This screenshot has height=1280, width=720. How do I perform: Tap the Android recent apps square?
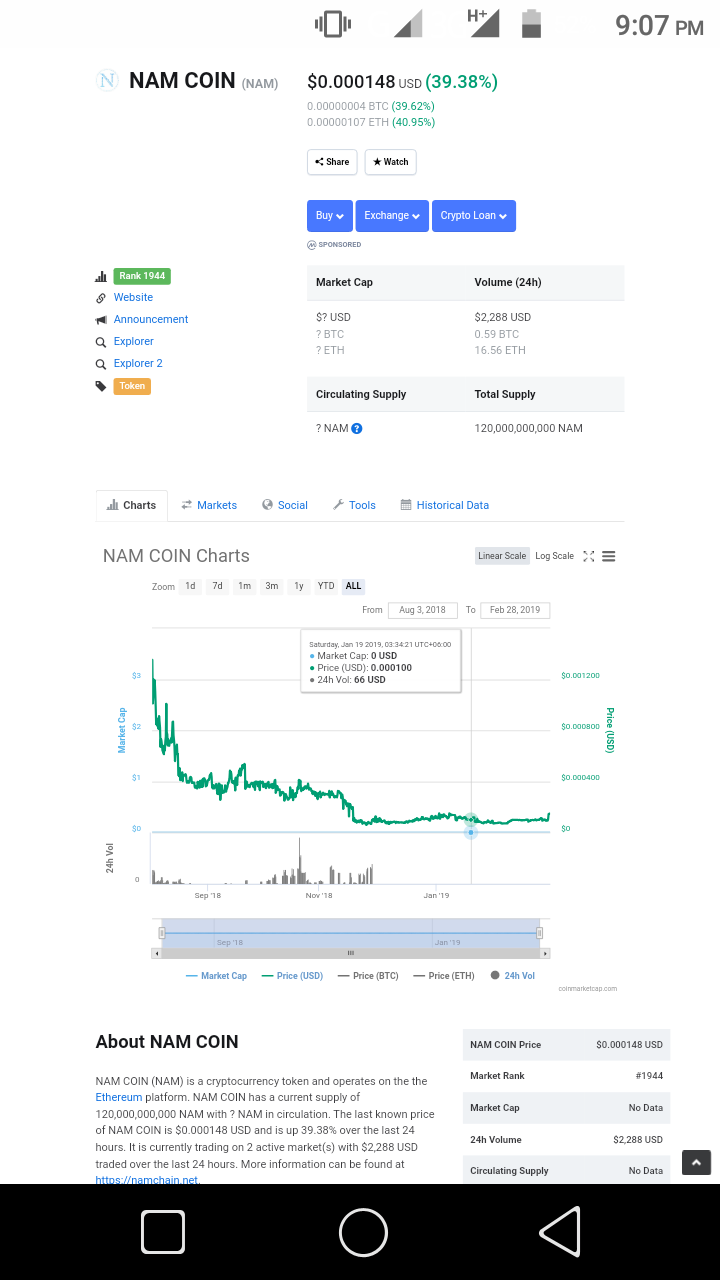[x=163, y=1232]
